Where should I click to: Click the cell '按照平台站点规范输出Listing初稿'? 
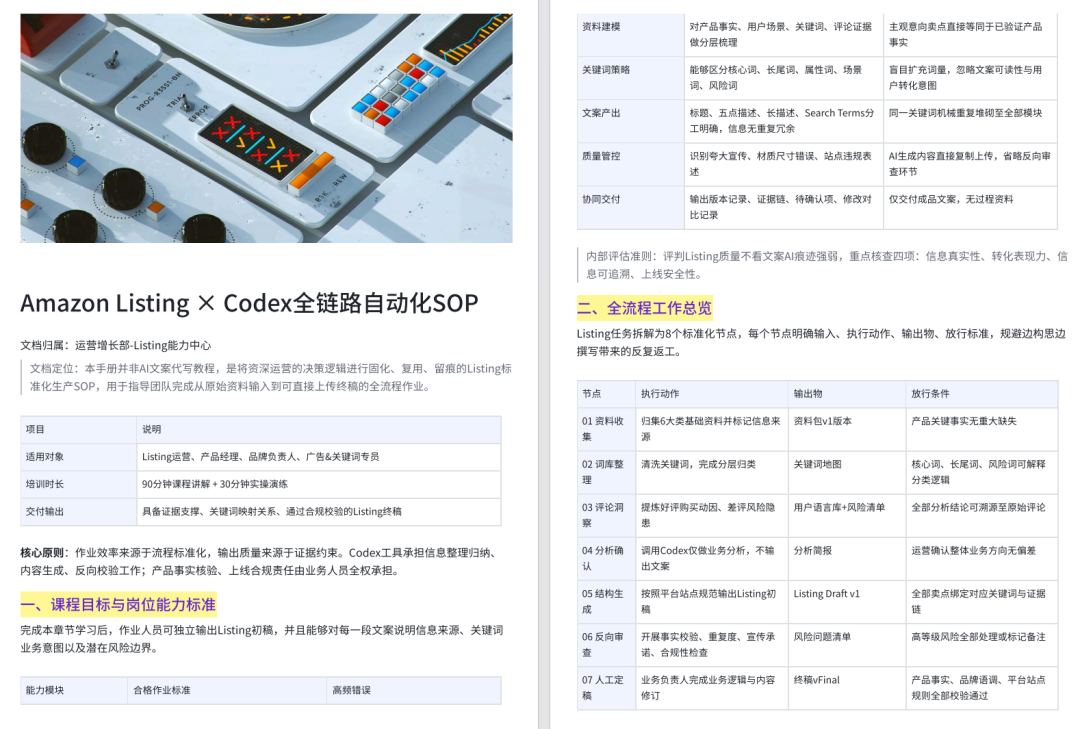pos(712,602)
